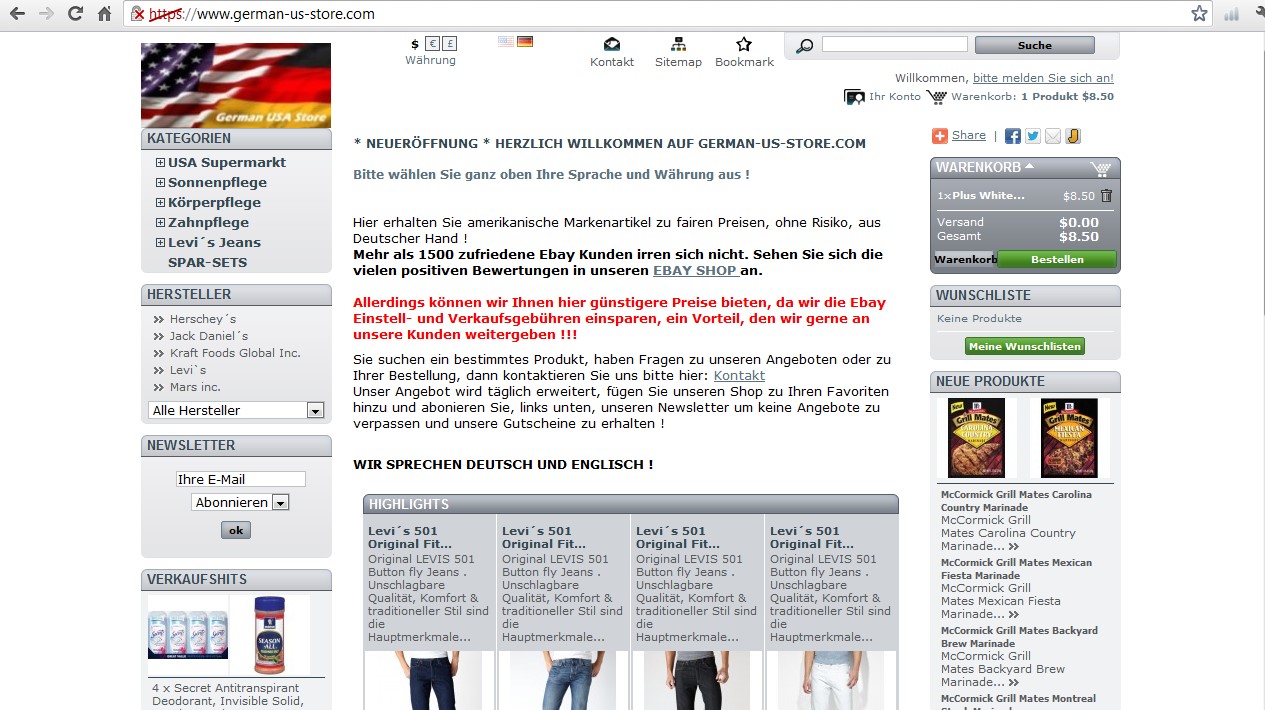
Task: Click the header shopping cart icon
Action: click(936, 97)
